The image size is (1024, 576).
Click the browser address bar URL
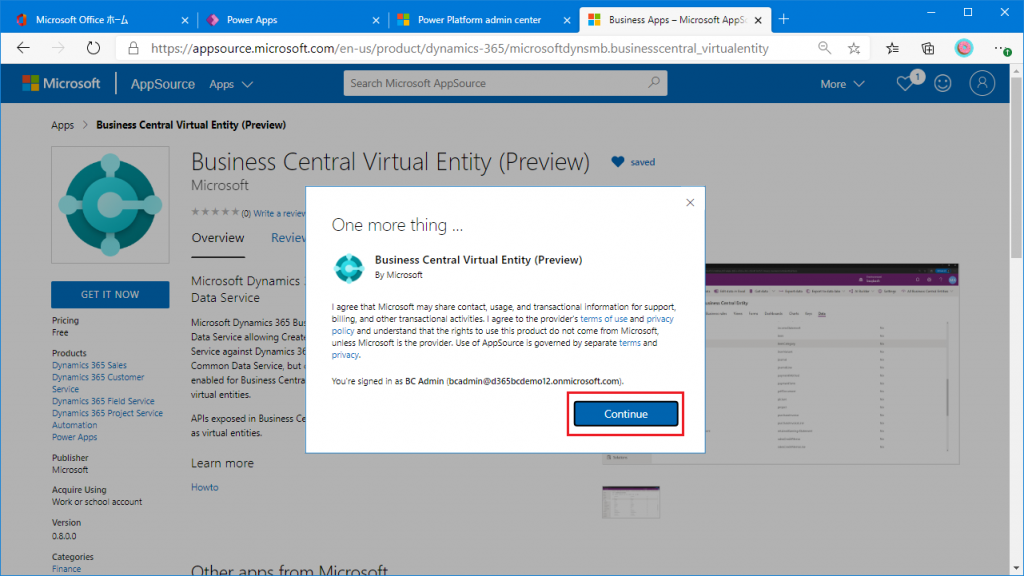[x=460, y=48]
